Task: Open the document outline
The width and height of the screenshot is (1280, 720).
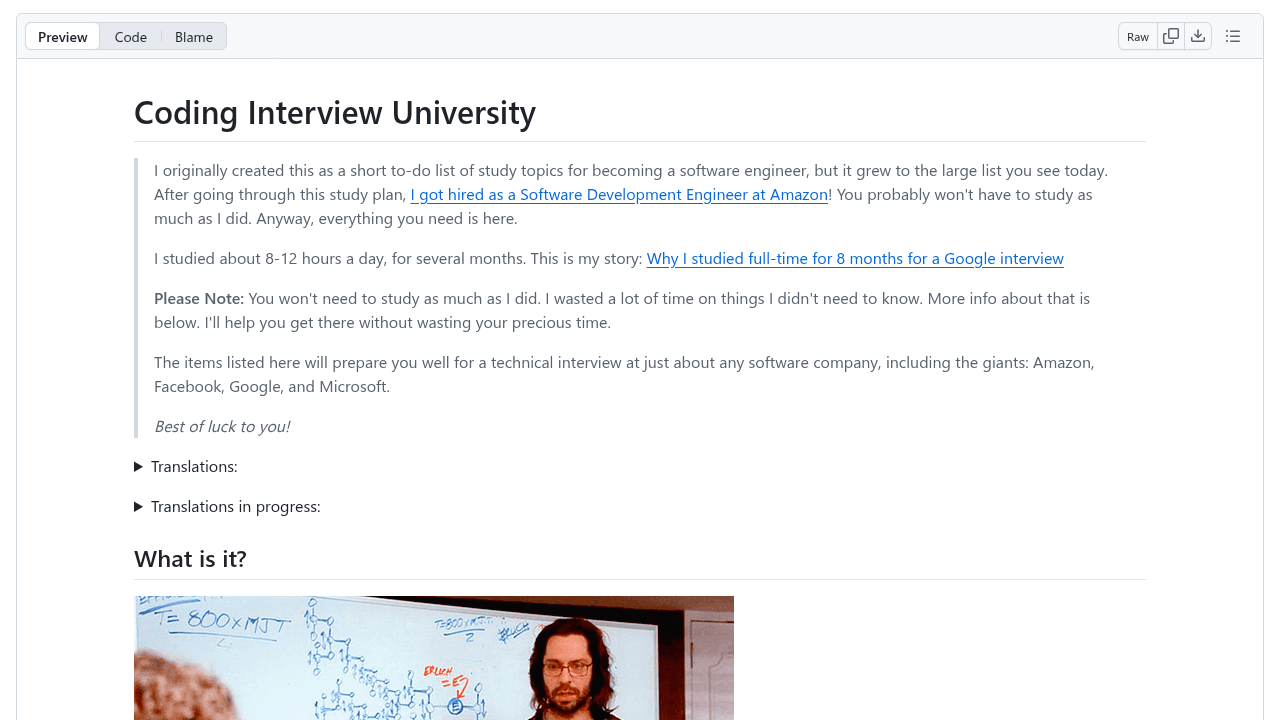Action: point(1233,37)
